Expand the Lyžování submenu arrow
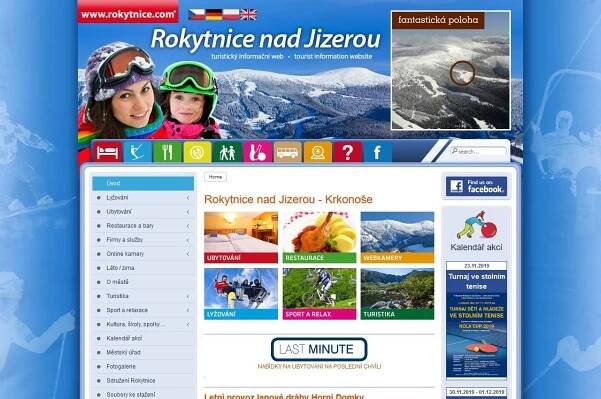601x399 pixels. tap(188, 198)
